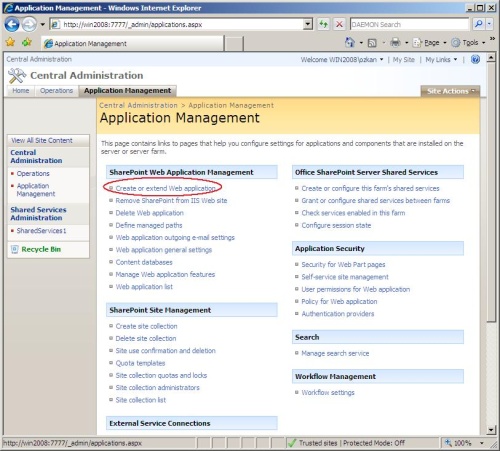Image resolution: width=500 pixels, height=451 pixels.
Task: Click the Recycle Bin icon
Action: click(x=14, y=249)
